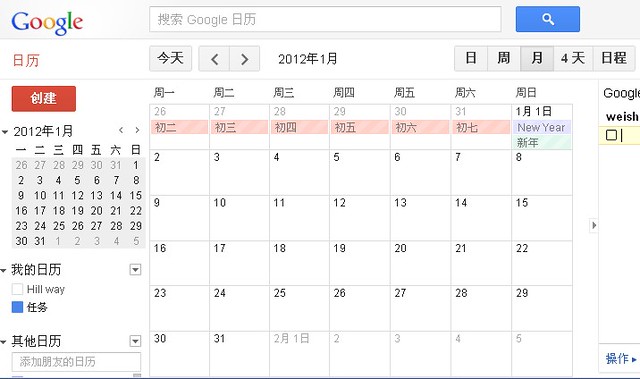Toggle the 任务 calendar color box
Screen dimensions: 640x379
17,307
